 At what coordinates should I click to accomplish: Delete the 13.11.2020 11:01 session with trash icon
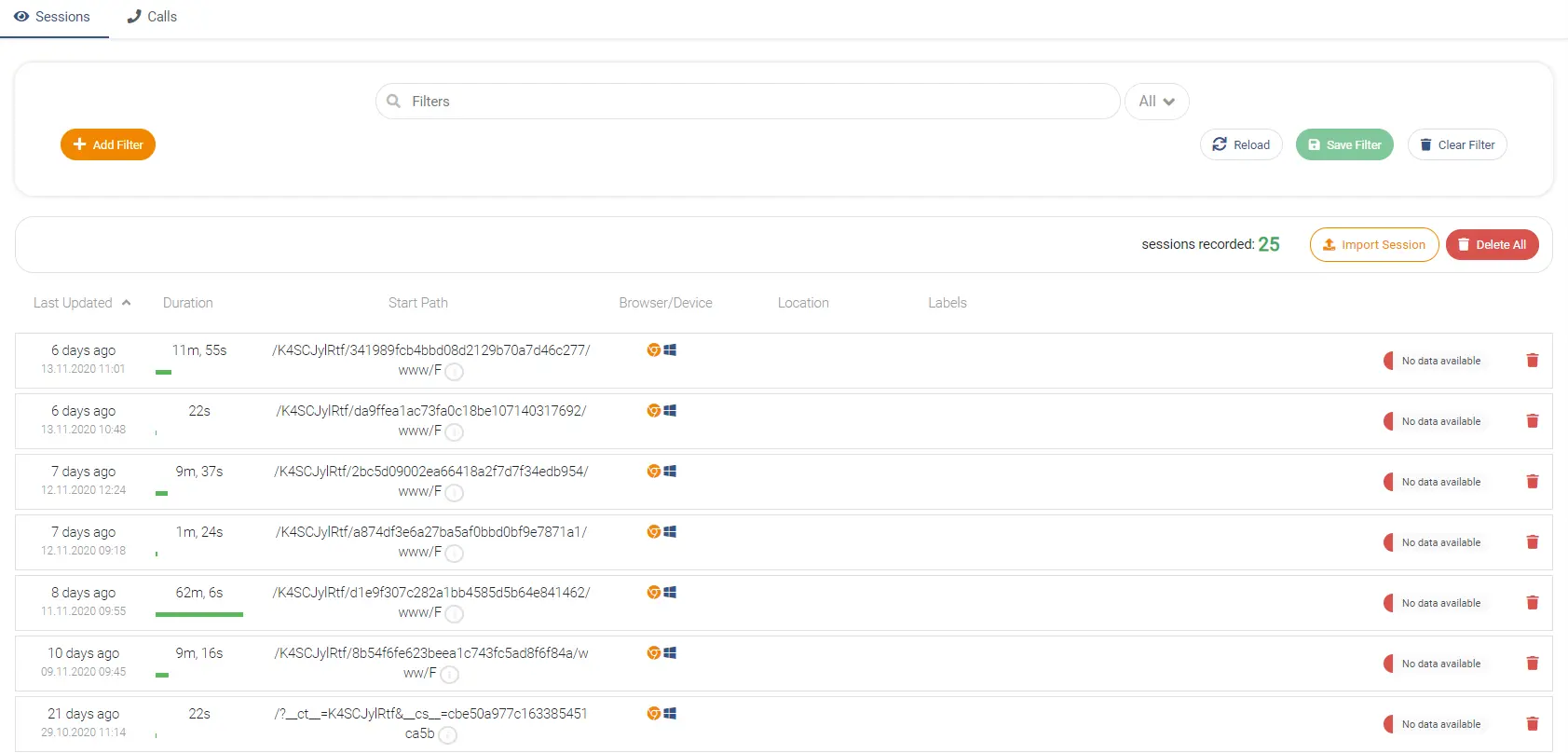pyautogui.click(x=1532, y=361)
